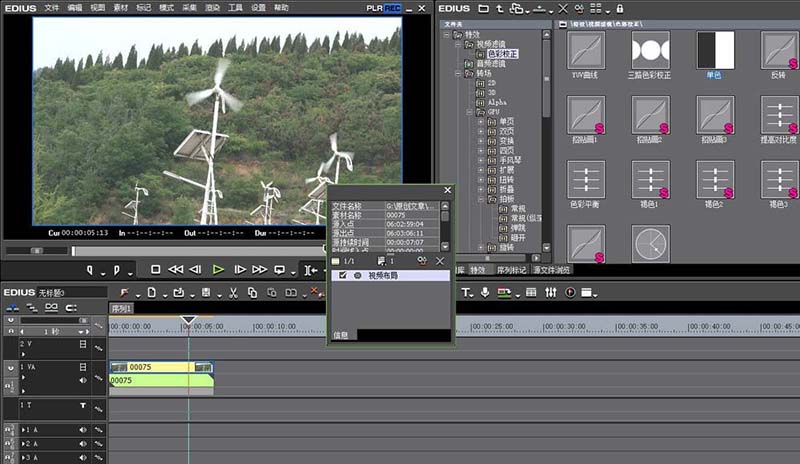Select the YUV曲线 effect thumbnail

click(x=586, y=50)
